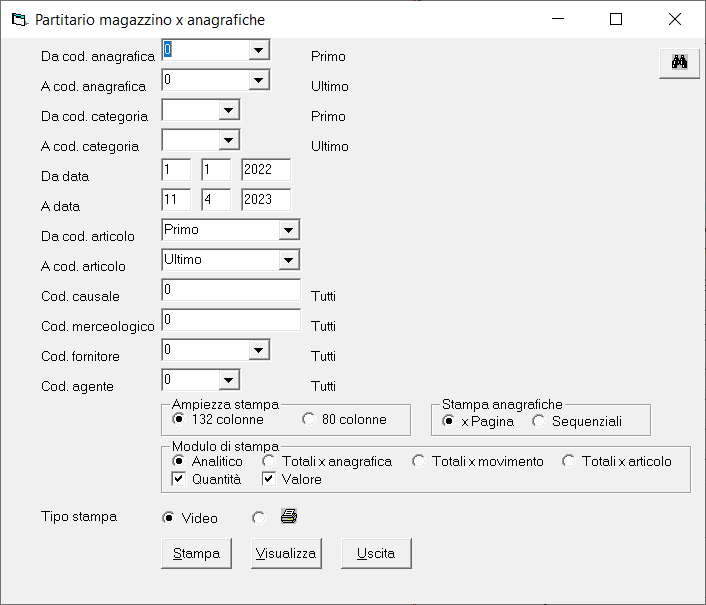Open the Da cod. anagrafica dropdown
Screen dimensions: 706x605
click(259, 50)
